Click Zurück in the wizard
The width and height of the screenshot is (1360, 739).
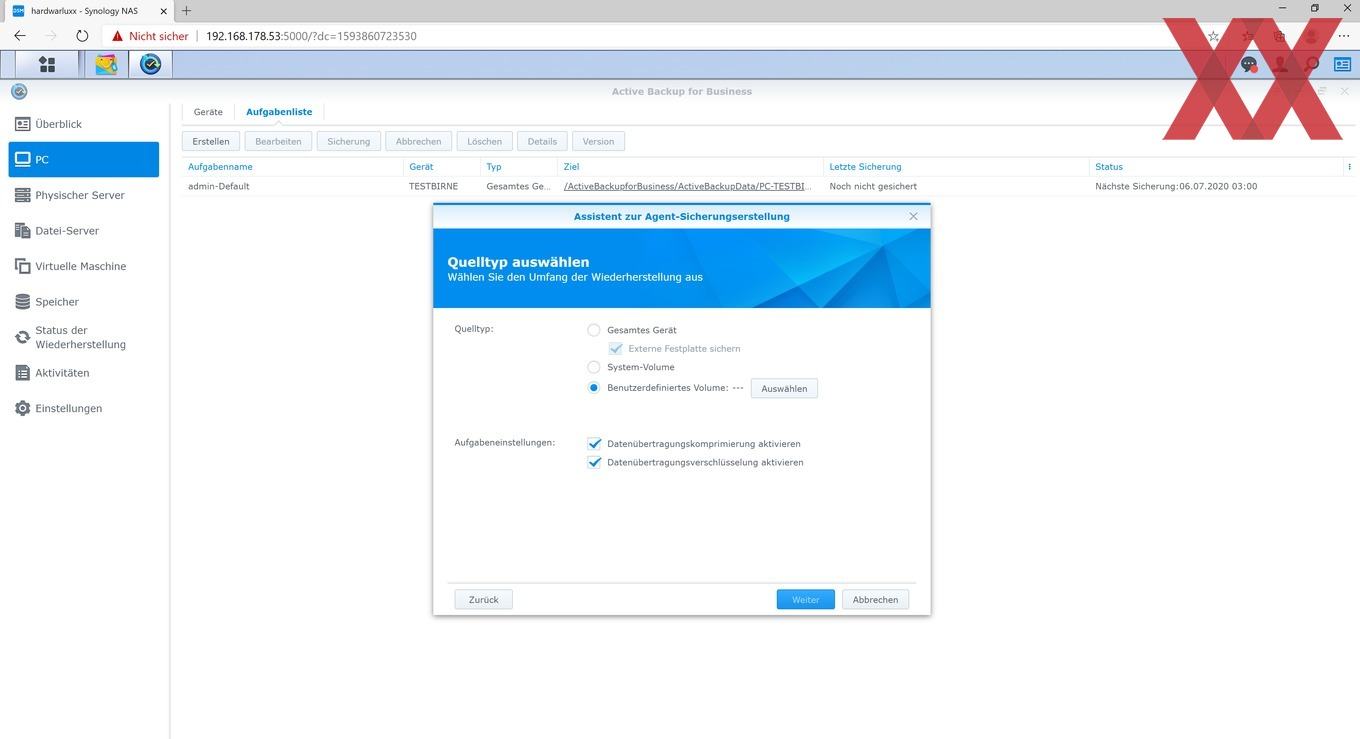pos(484,599)
